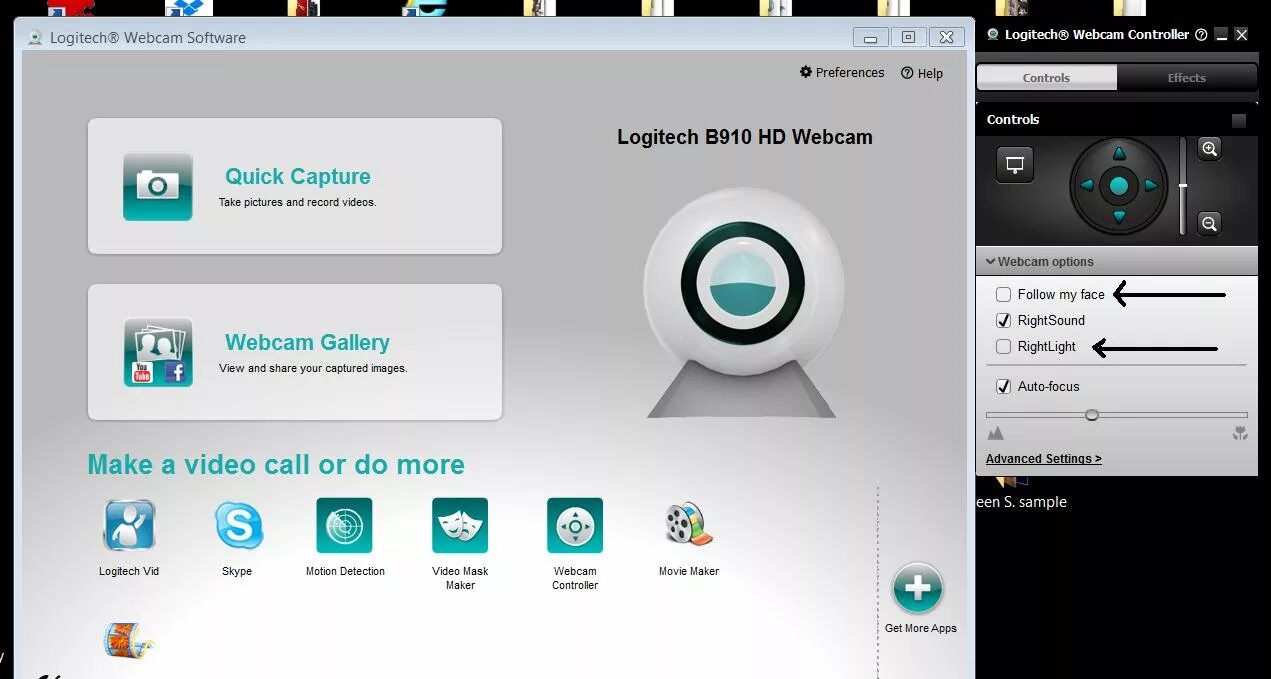Close Logitech Webcam Software window

(946, 38)
